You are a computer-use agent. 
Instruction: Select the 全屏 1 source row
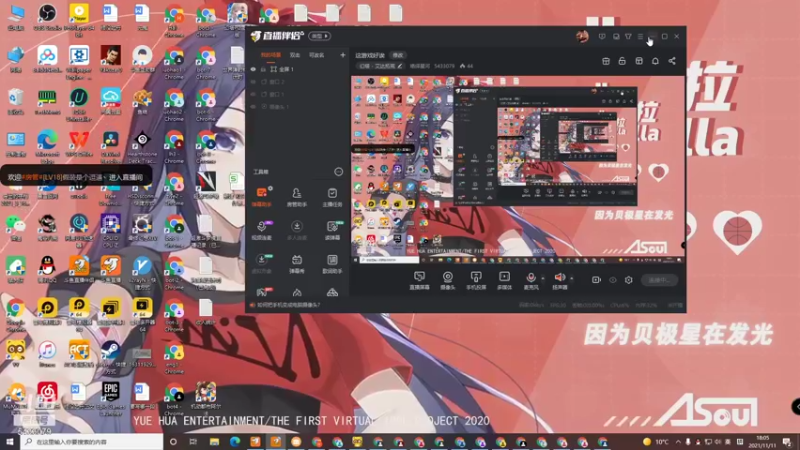[x=297, y=69]
